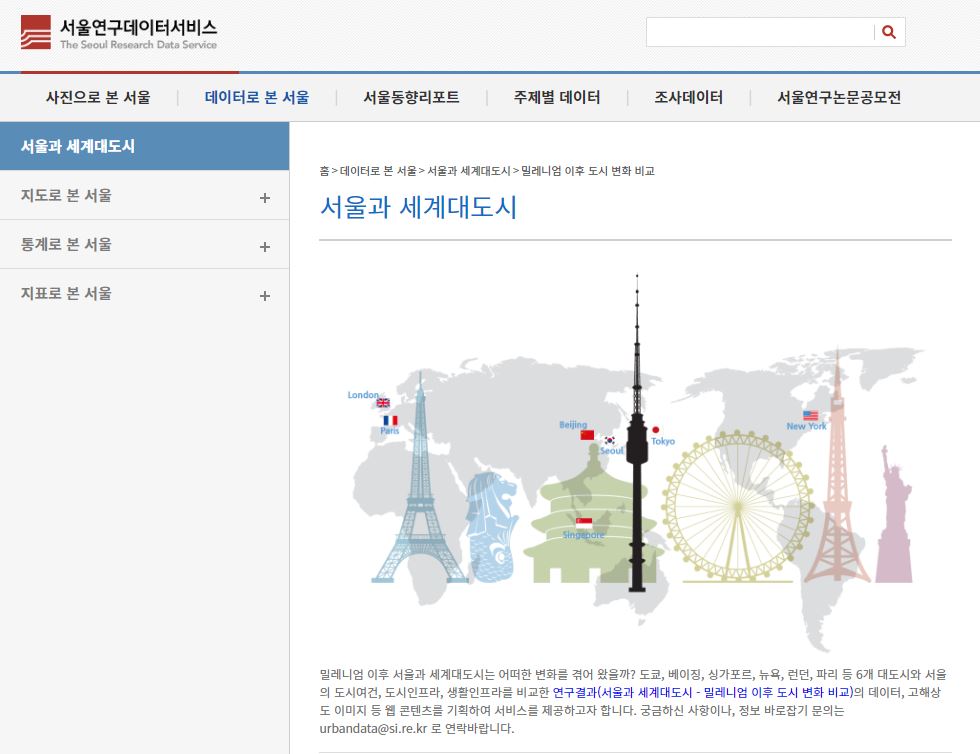The width and height of the screenshot is (980, 754).
Task: Go to 조사데이터 in the navigation
Action: click(688, 98)
